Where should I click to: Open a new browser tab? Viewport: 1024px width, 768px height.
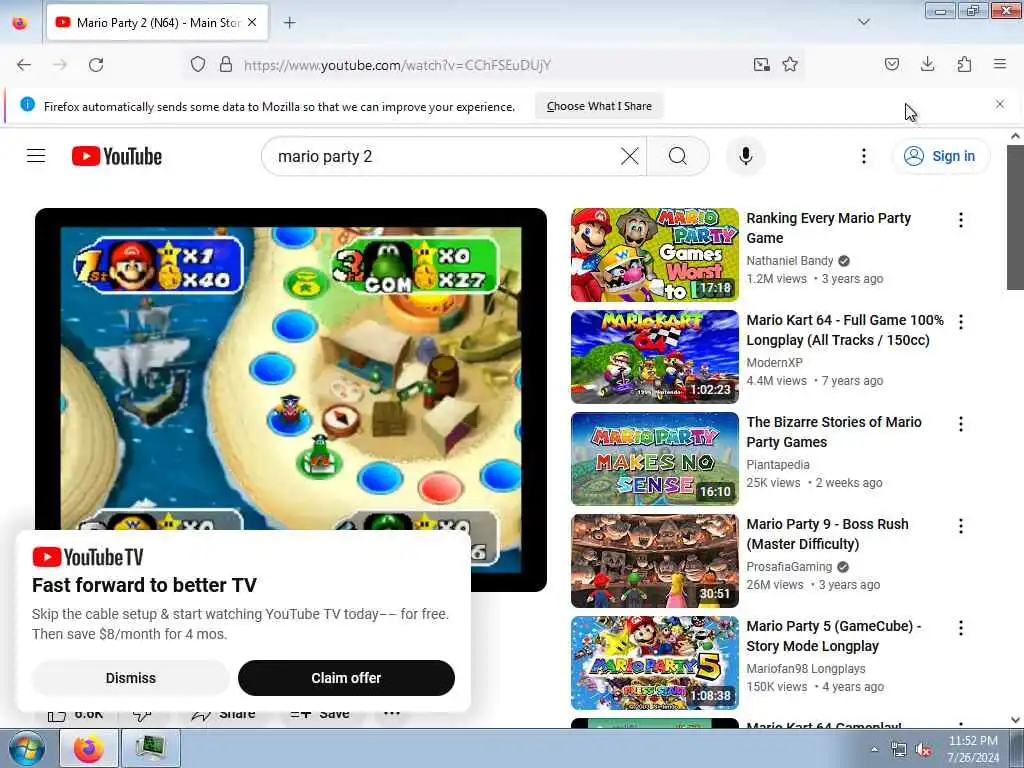[289, 23]
